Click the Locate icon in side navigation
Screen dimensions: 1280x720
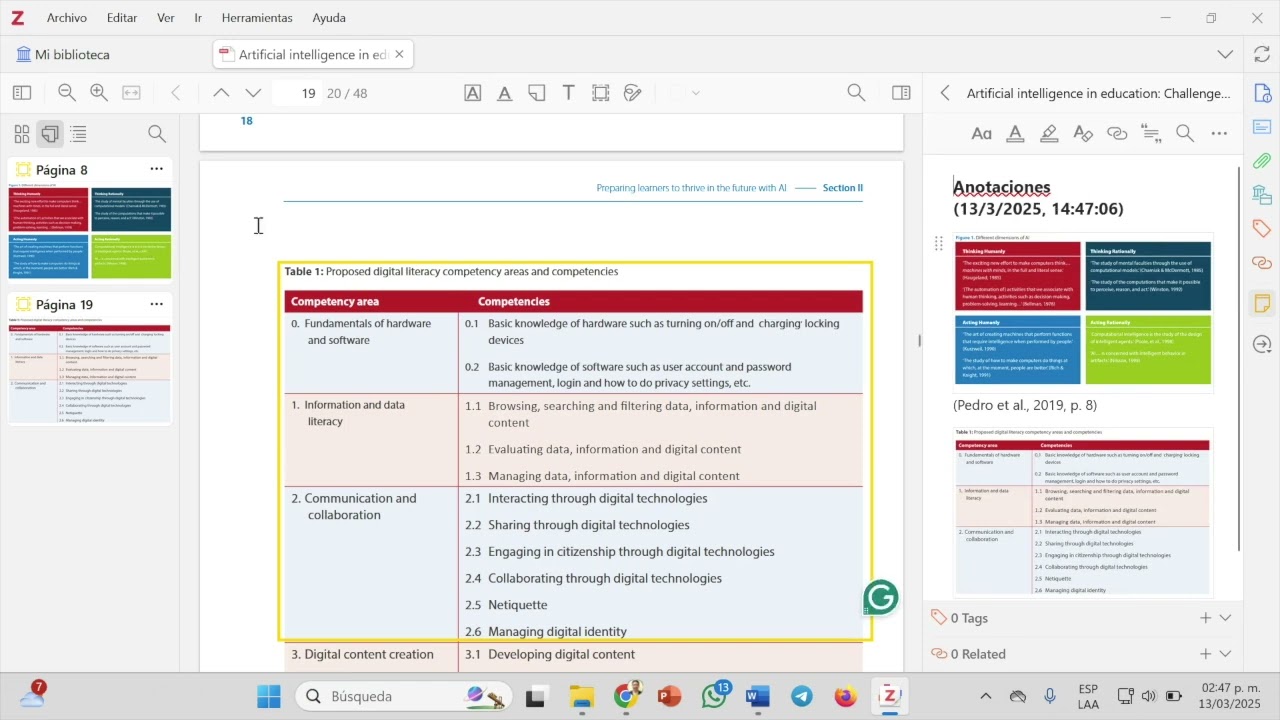[x=1262, y=344]
